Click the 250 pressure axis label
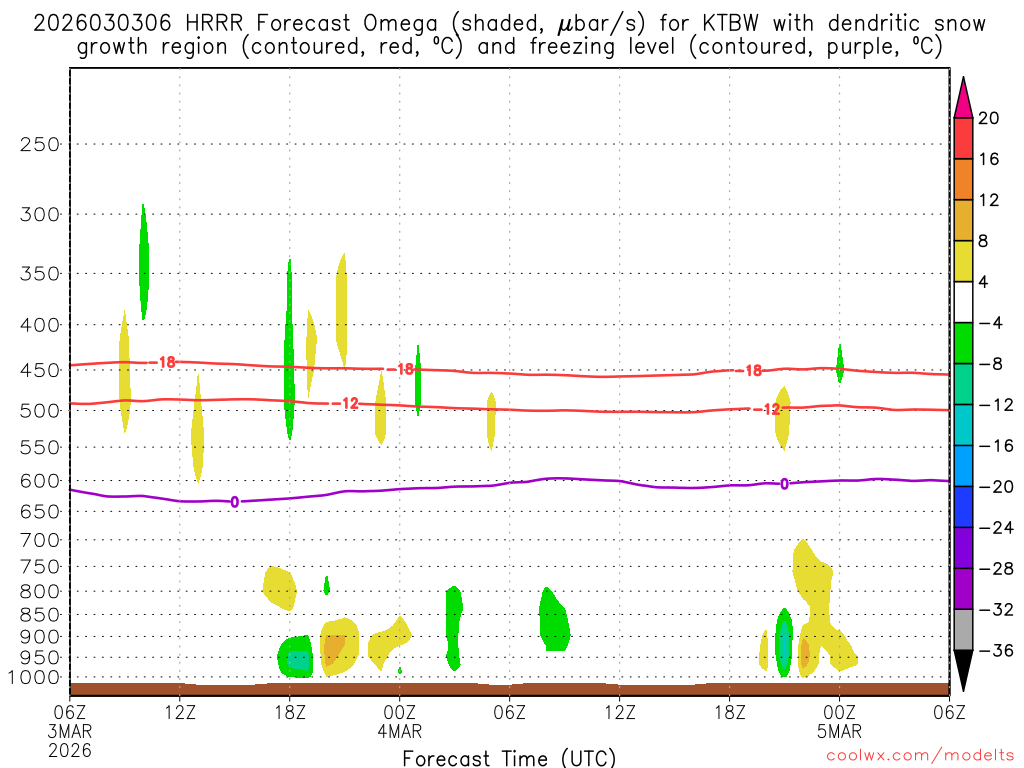The width and height of the screenshot is (1024, 768). point(40,144)
